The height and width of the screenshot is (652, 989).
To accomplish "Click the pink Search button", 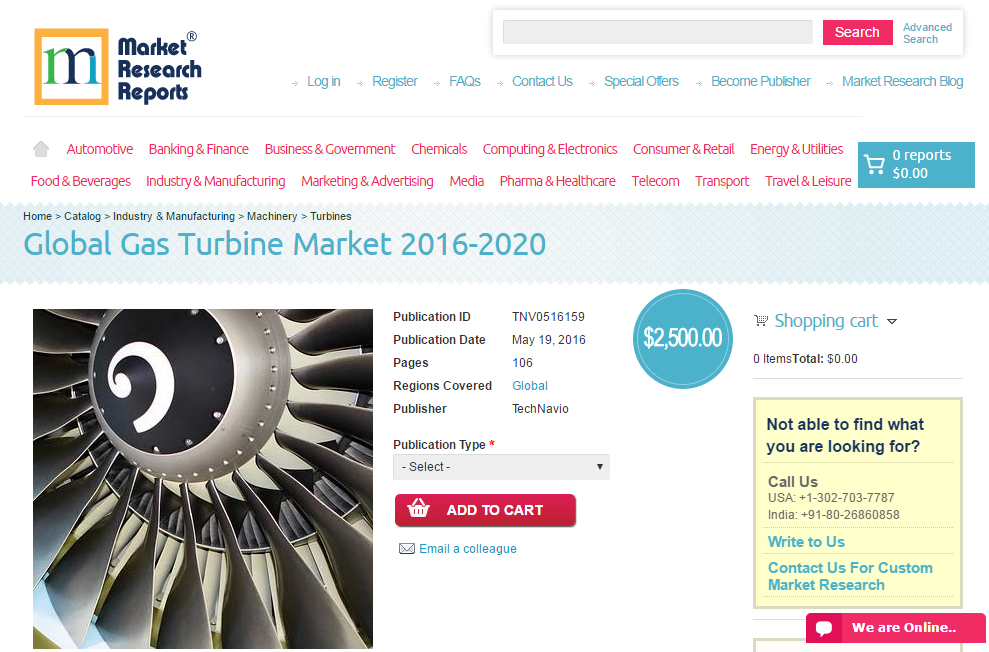I will [x=857, y=32].
